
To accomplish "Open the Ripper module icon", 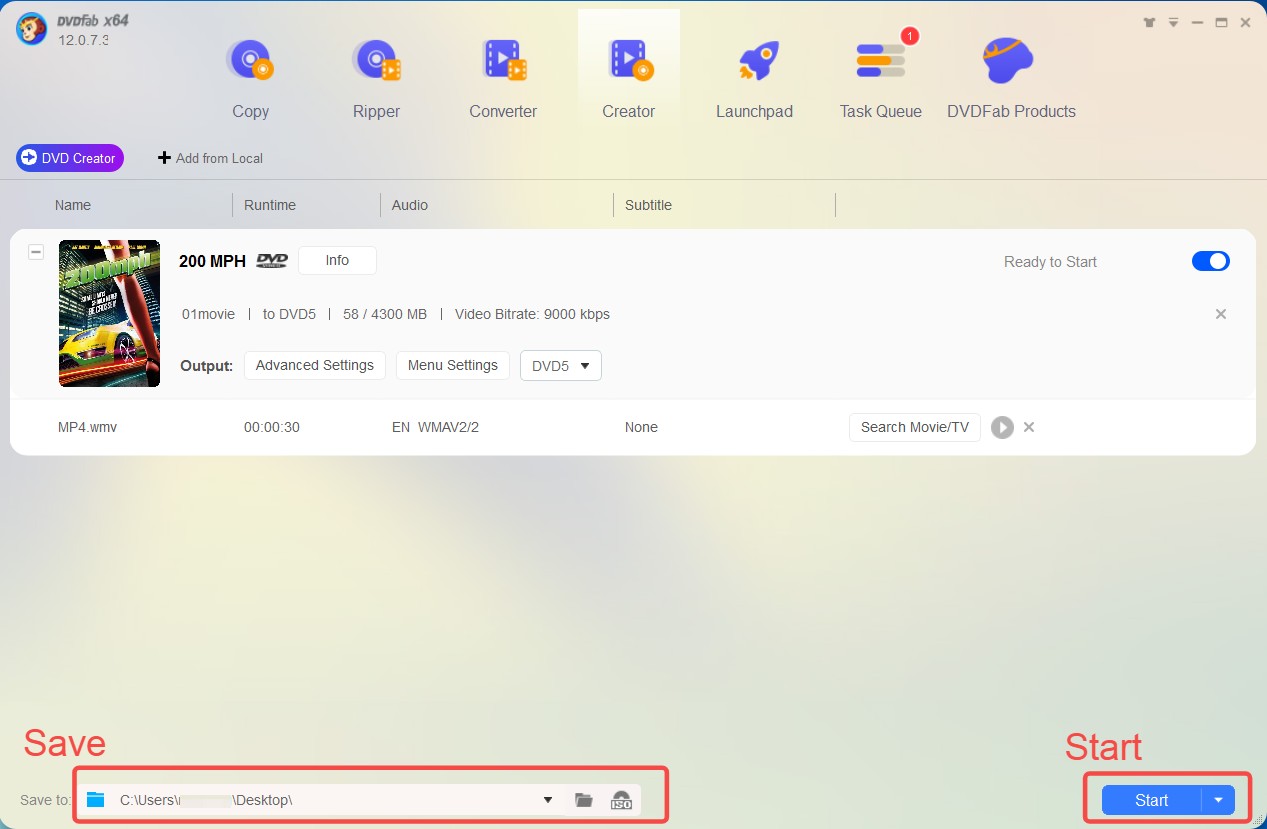I will [376, 62].
